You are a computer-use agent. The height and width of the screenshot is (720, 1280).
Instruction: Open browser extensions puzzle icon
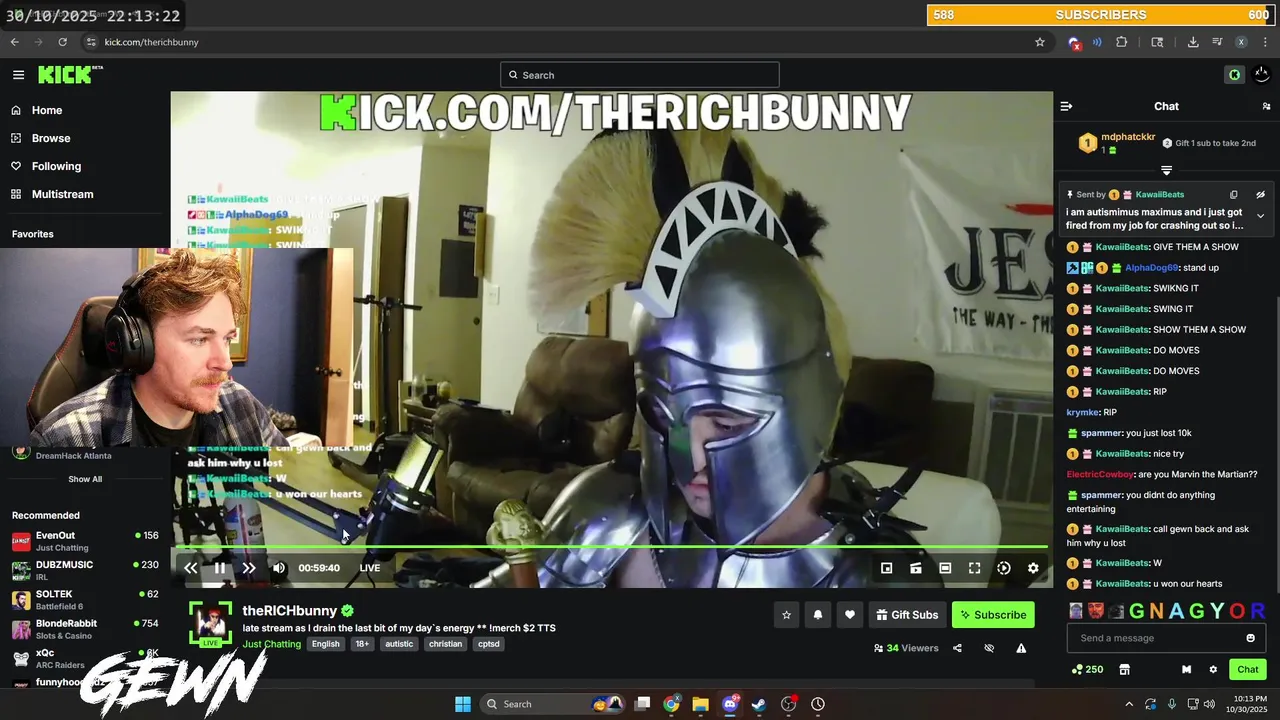pyautogui.click(x=1121, y=42)
